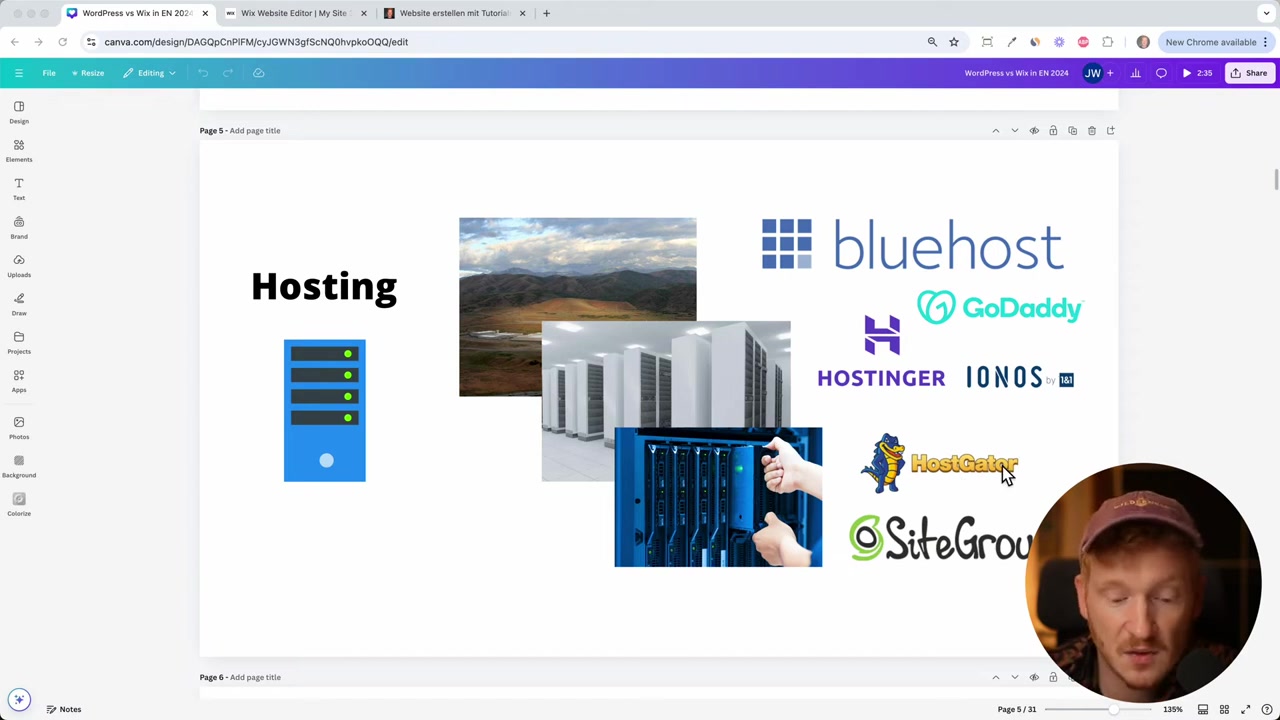Expand the Chrome tab search dropdown
1280x720 pixels.
1266,13
